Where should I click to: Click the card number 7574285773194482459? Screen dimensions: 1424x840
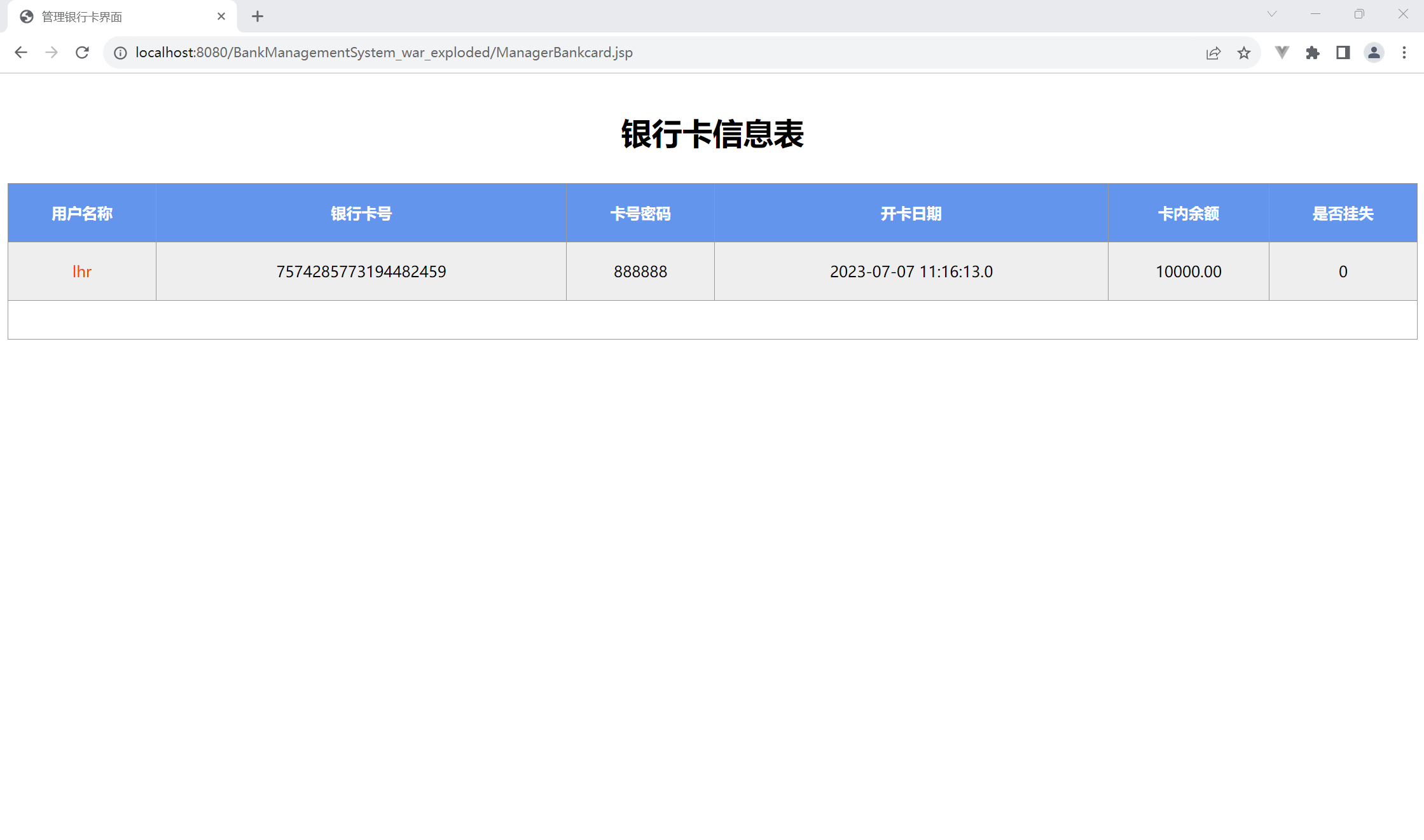tap(361, 272)
